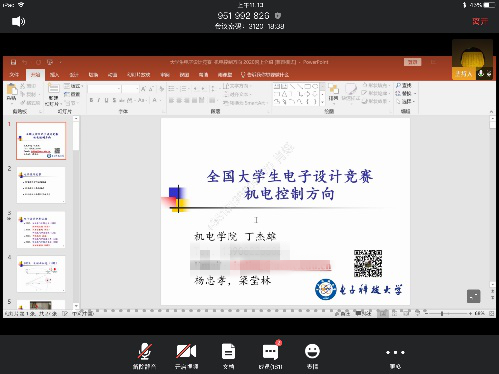
Task: Toggle Italic formatting
Action: [x=99, y=100]
